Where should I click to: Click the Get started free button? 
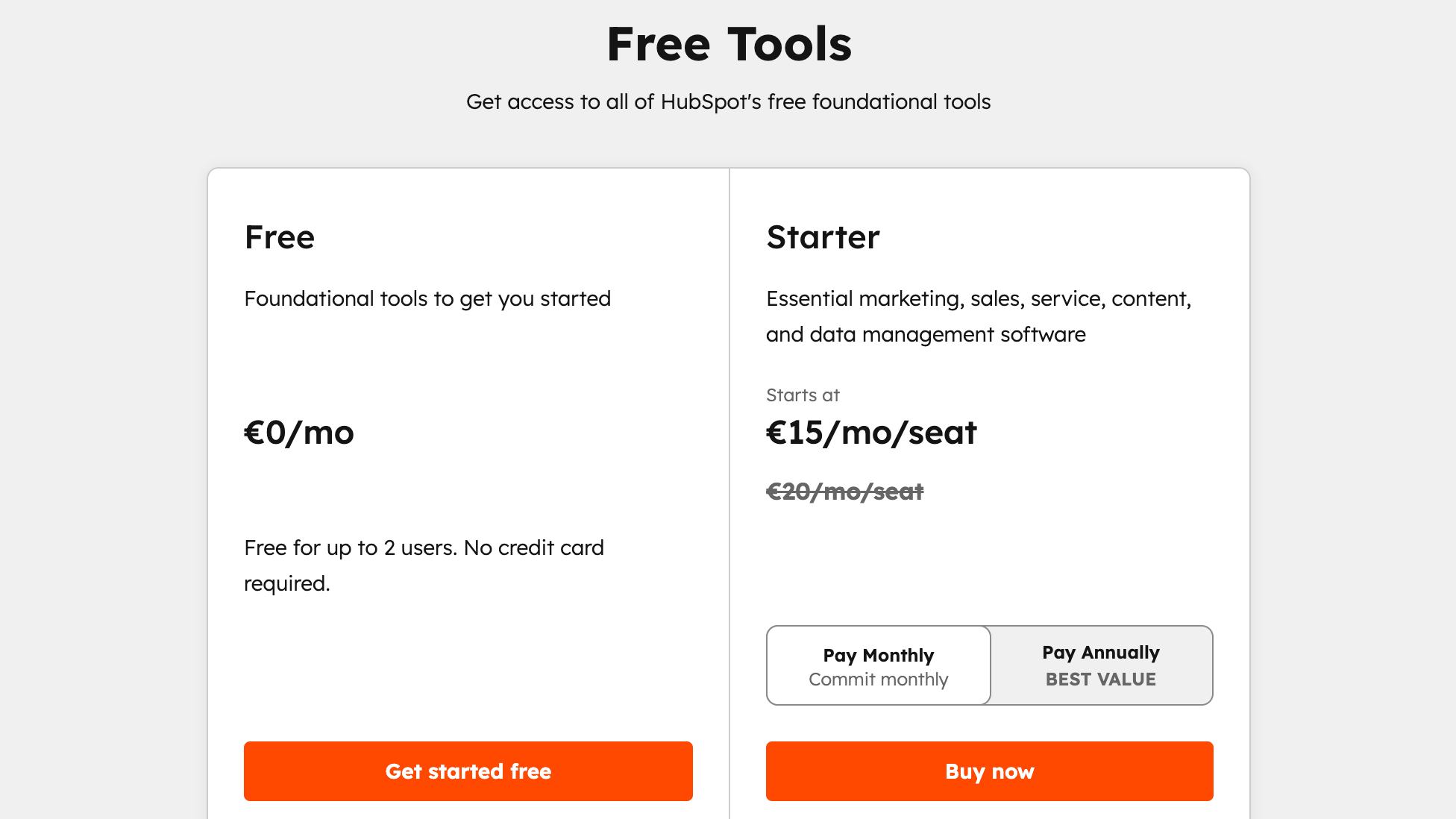(468, 771)
